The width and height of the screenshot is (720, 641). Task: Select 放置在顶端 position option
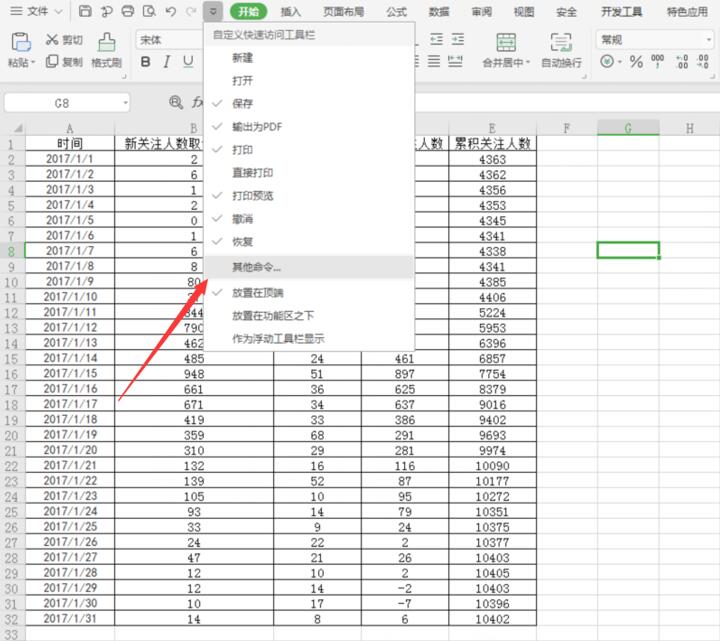(309, 292)
